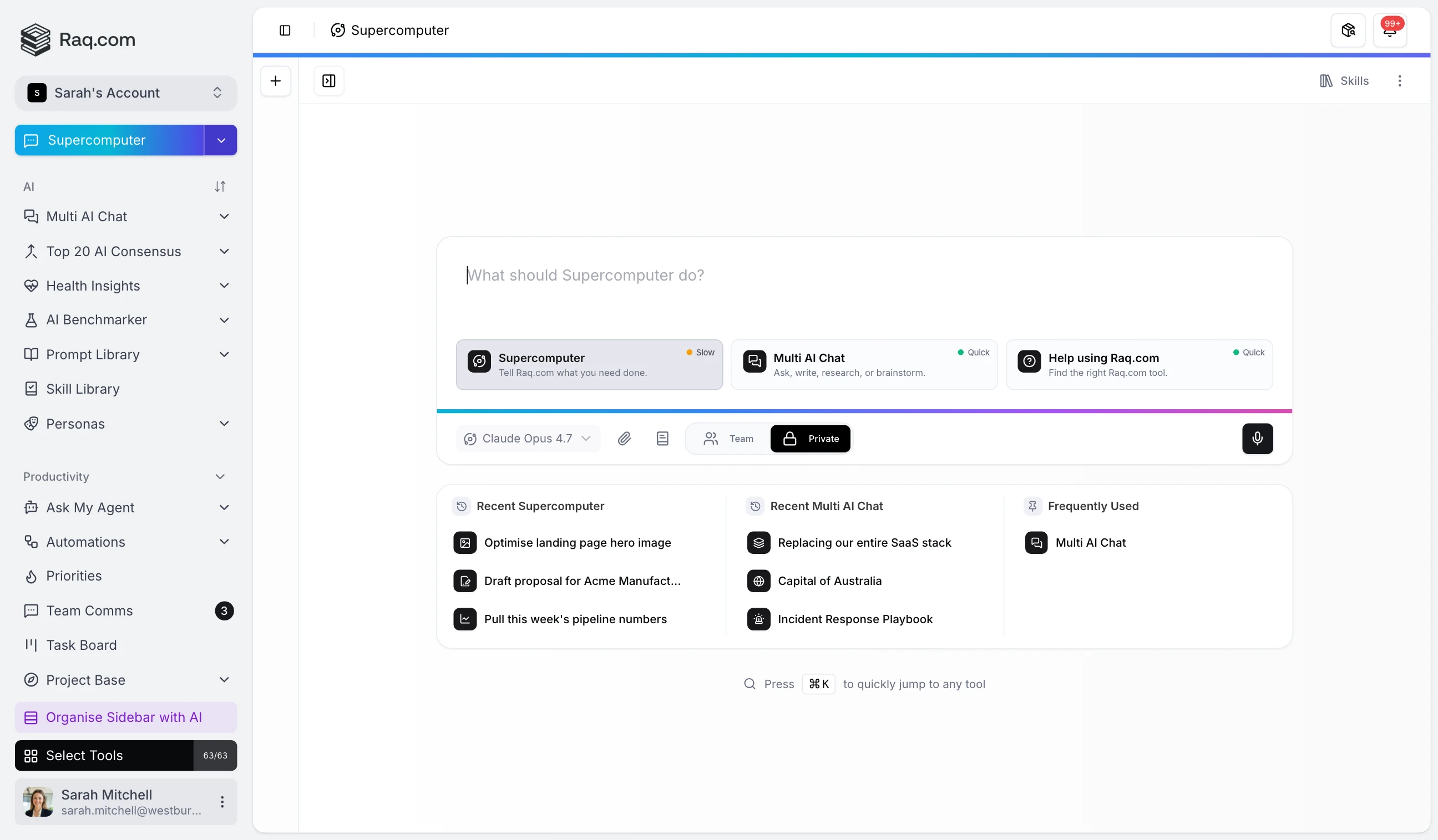The image size is (1438, 840).
Task: Expand the Ask My Agent chevron
Action: [224, 507]
